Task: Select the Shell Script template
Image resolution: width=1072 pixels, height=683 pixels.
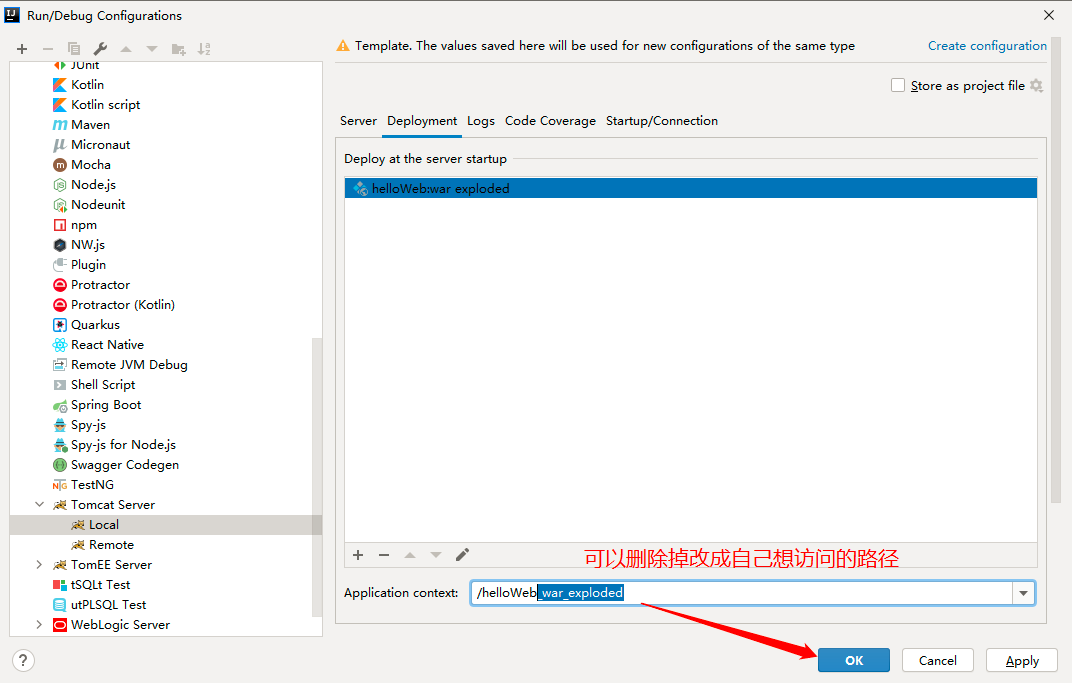Action: (103, 385)
